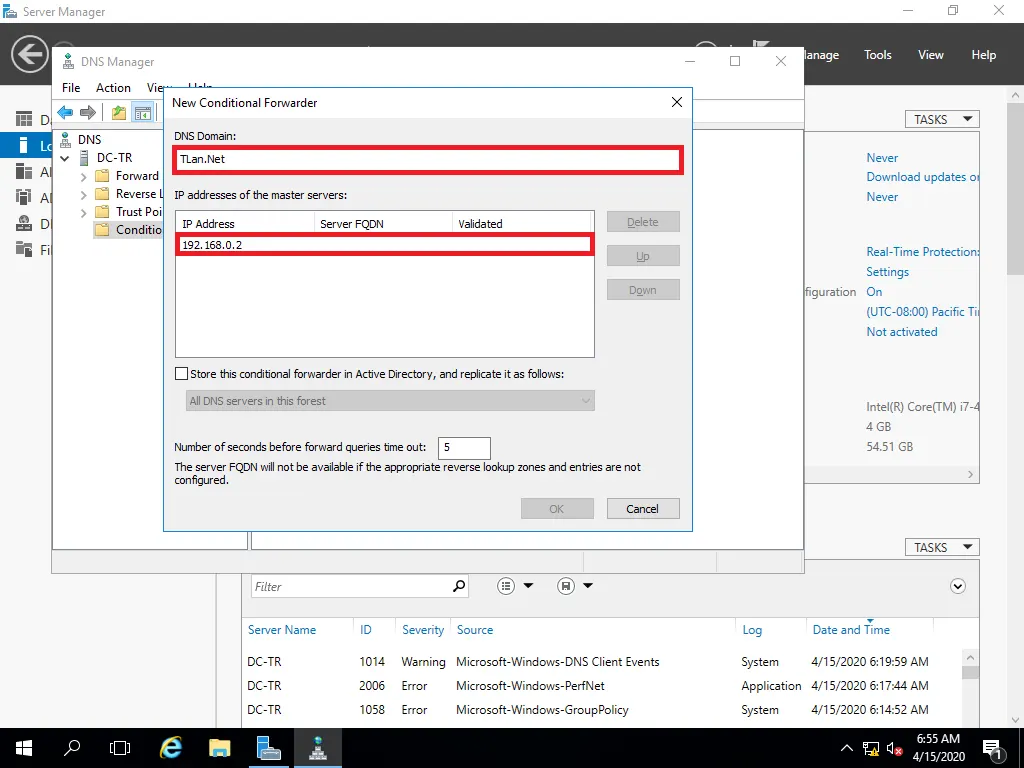Click the blue Back arrow in DNS Manager toolbar
The width and height of the screenshot is (1024, 768).
tap(65, 112)
